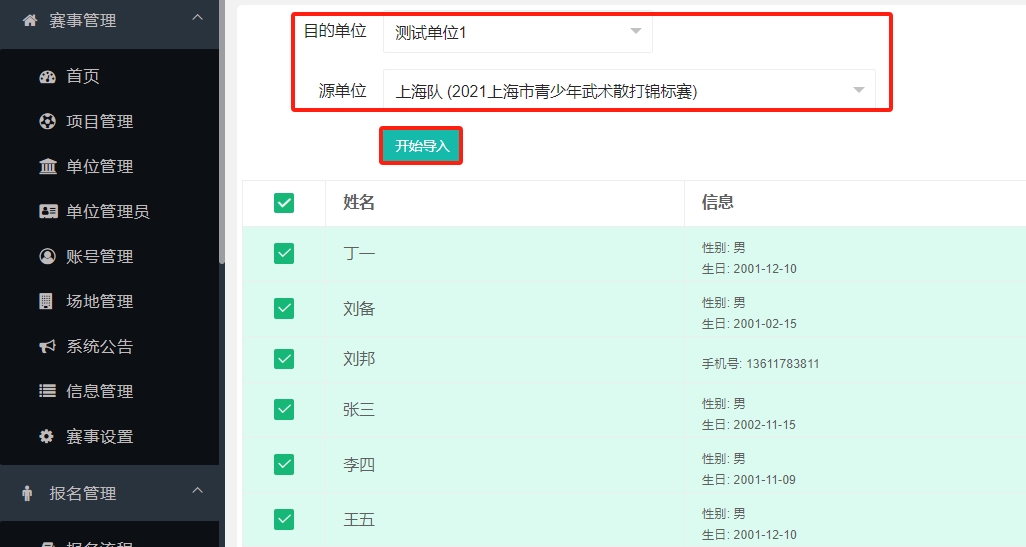This screenshot has height=547, width=1026.
Task: Open the 源单位 dropdown showing 上海队
Action: (629, 91)
